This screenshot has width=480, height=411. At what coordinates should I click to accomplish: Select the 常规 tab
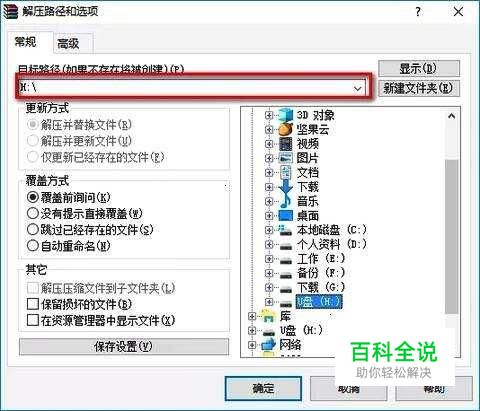[25, 42]
